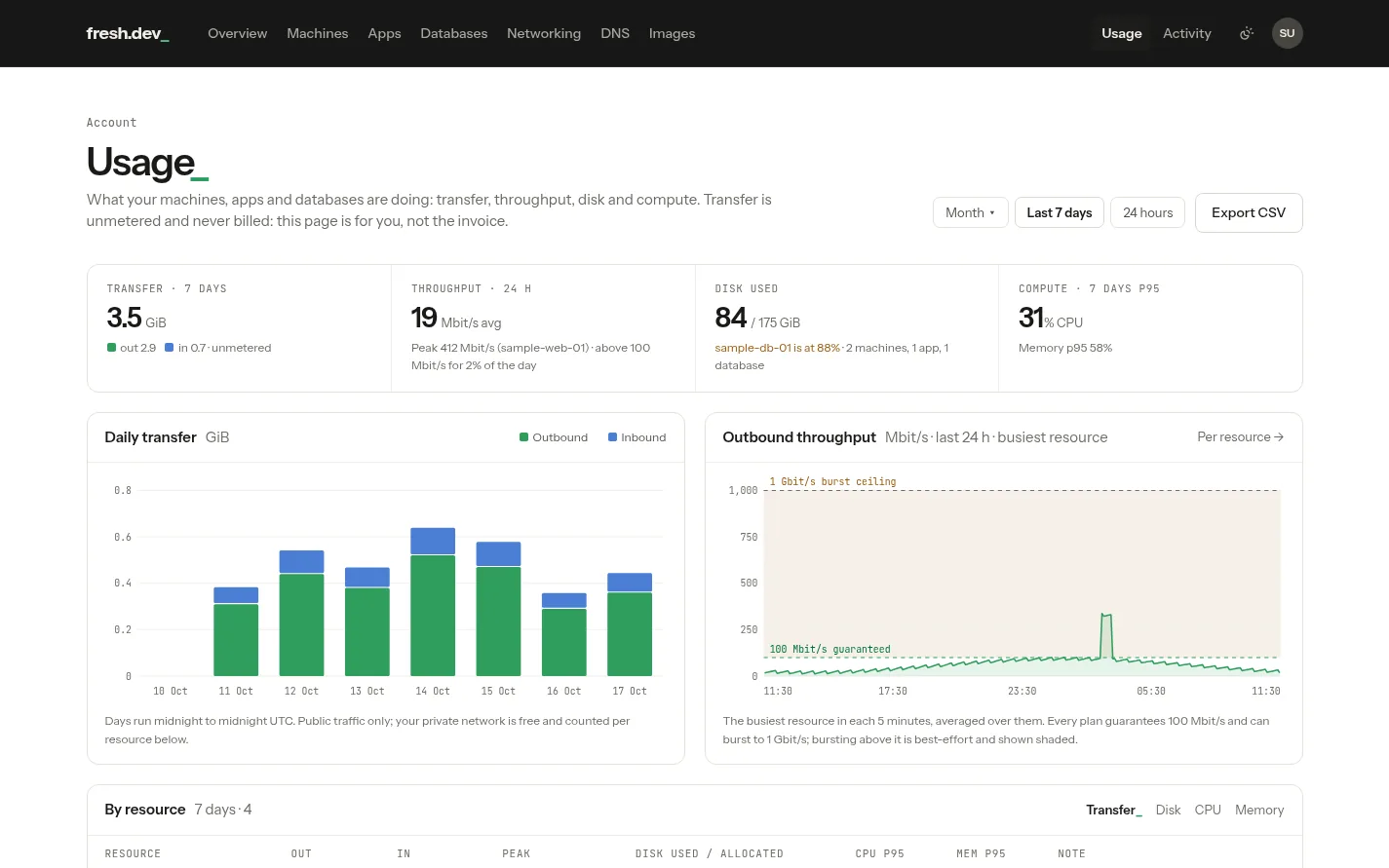Click the IN column header
Image resolution: width=1389 pixels, height=868 pixels.
[x=404, y=853]
